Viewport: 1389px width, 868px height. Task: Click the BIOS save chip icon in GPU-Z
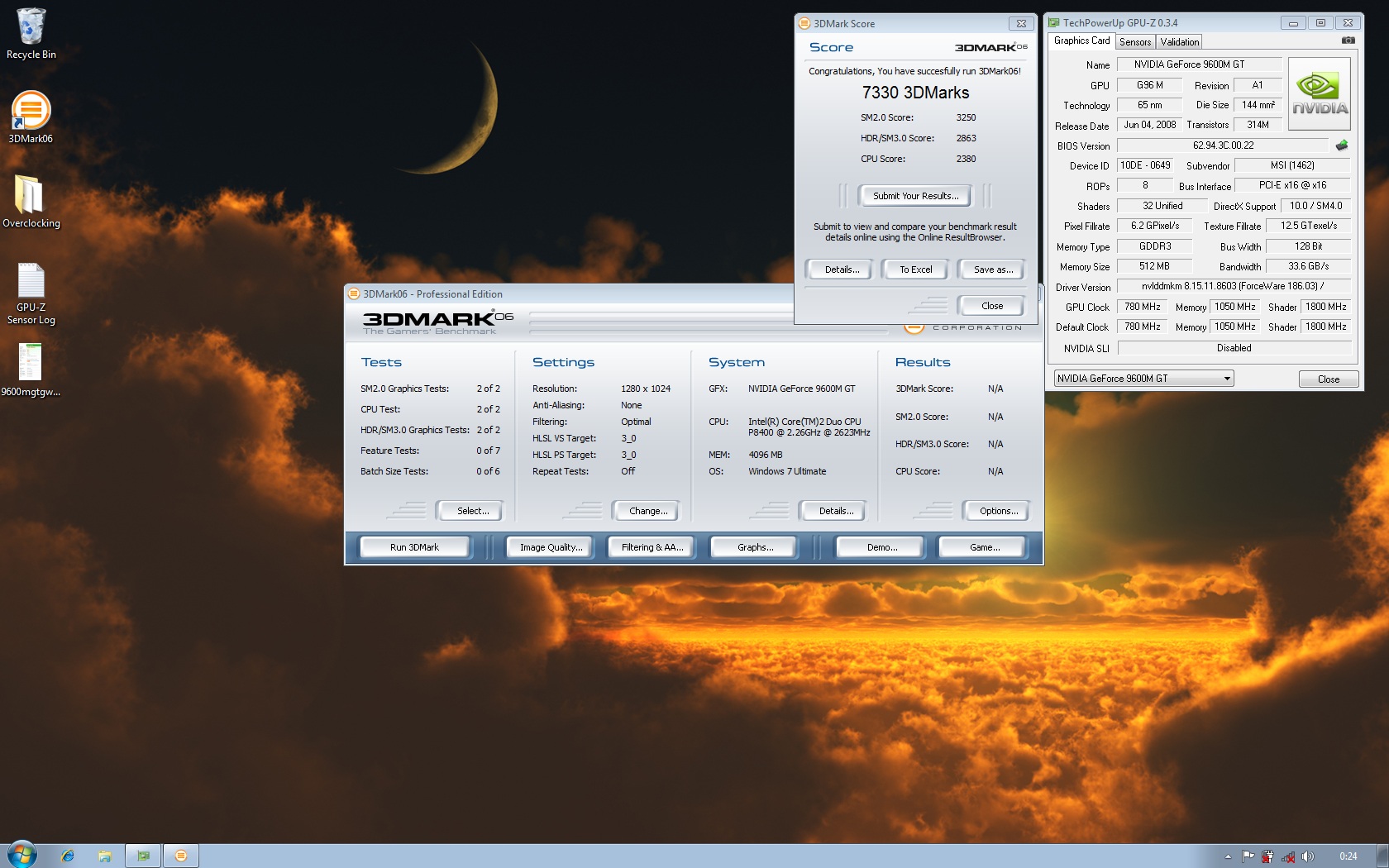pos(1341,145)
